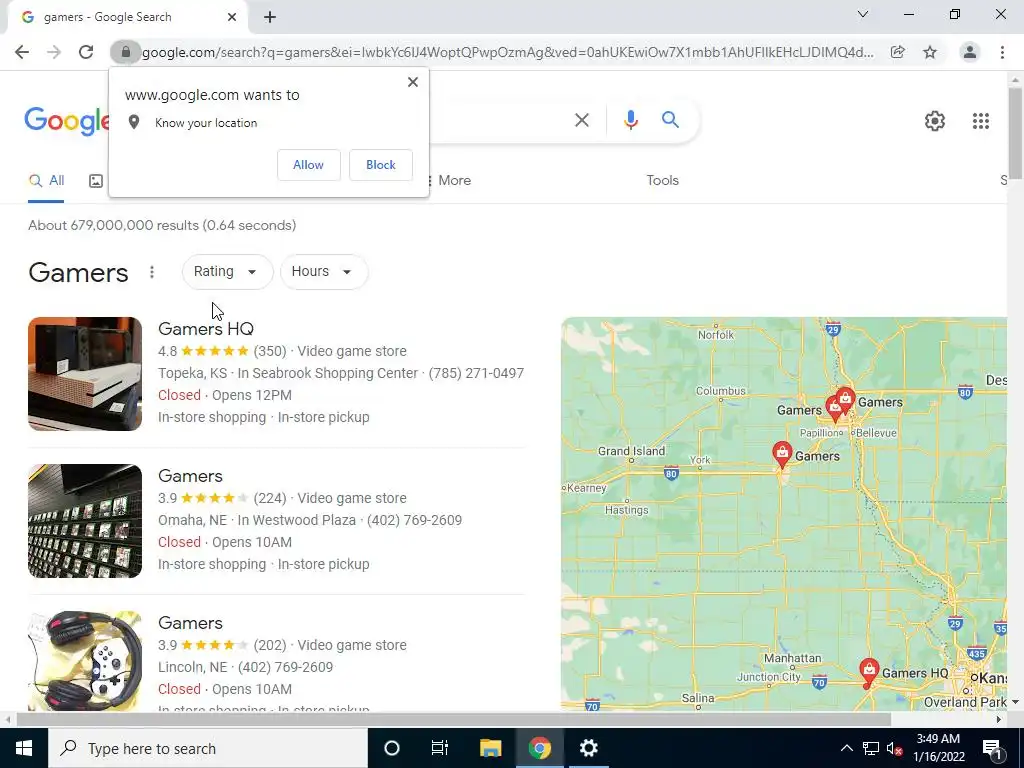The image size is (1024, 768).
Task: Open Settings app from taskbar
Action: pyautogui.click(x=588, y=748)
